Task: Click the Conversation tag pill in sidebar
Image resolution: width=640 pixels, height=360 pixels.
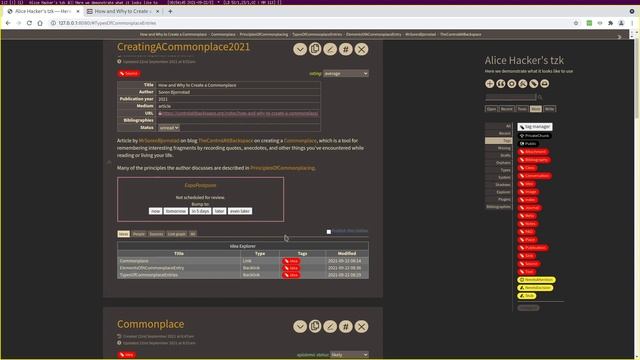Action: click(534, 176)
